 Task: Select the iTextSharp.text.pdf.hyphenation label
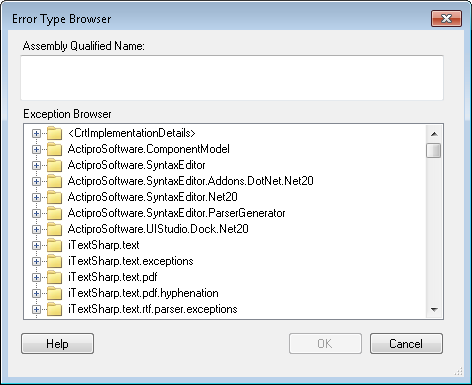[x=143, y=293]
